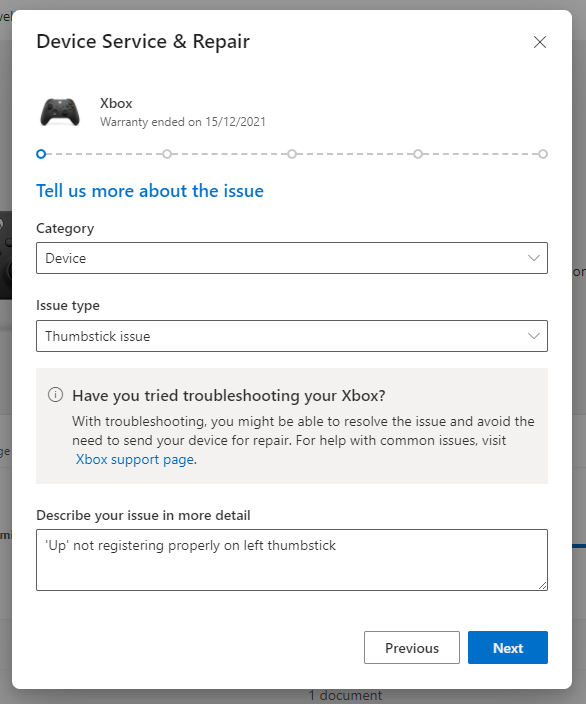Click '1 document' text behind the dialog
Screen dimensions: 586x704
[x=346, y=695]
